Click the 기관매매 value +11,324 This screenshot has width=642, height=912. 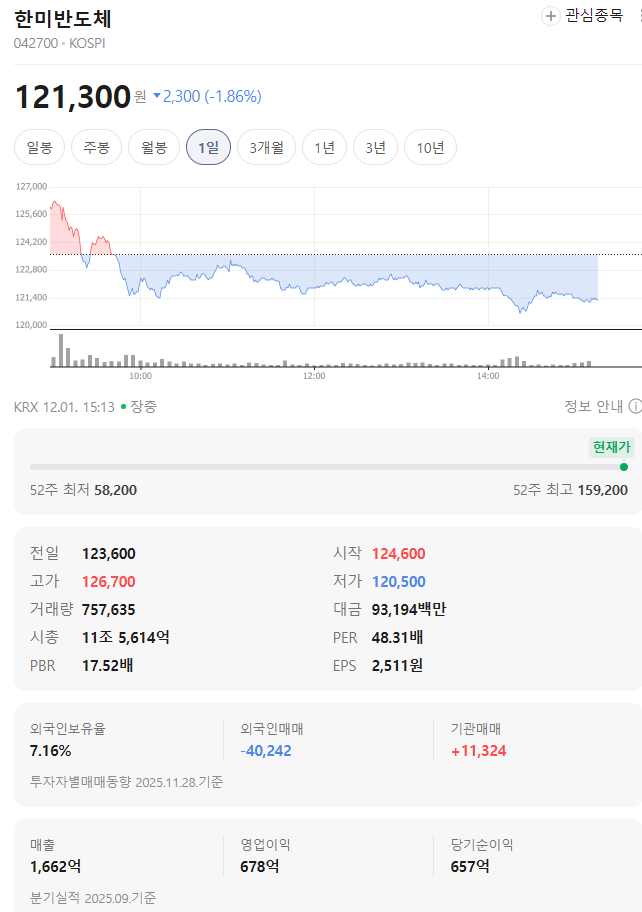click(479, 751)
